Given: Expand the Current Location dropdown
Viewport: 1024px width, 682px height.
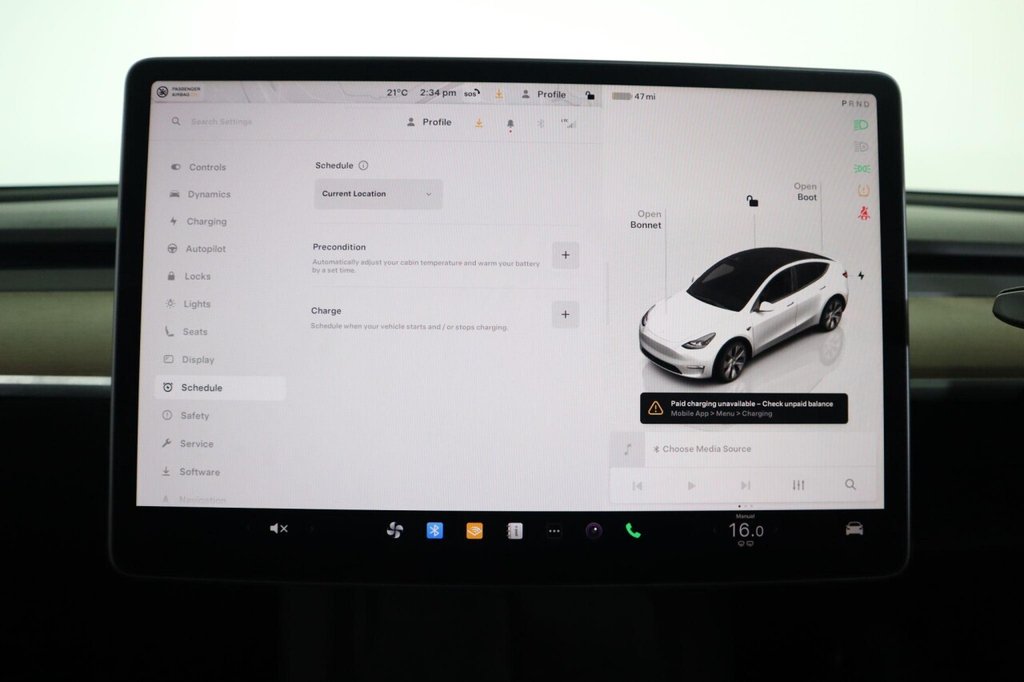Looking at the screenshot, I should pos(378,194).
